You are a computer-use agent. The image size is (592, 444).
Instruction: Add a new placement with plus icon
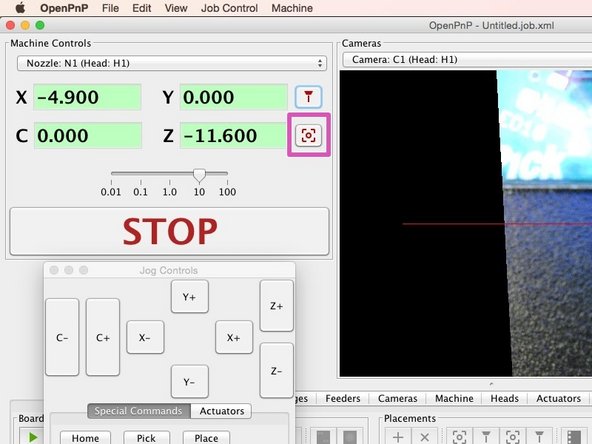click(x=398, y=437)
